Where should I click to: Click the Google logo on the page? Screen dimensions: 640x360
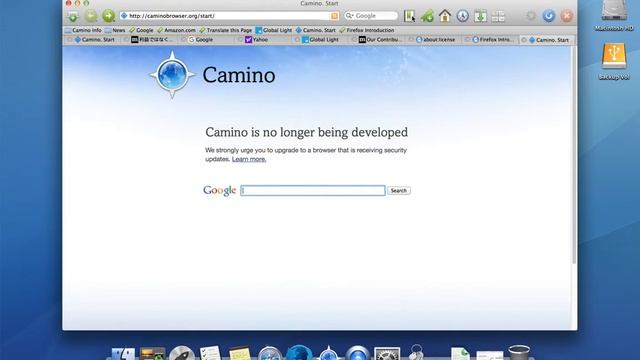tap(220, 191)
